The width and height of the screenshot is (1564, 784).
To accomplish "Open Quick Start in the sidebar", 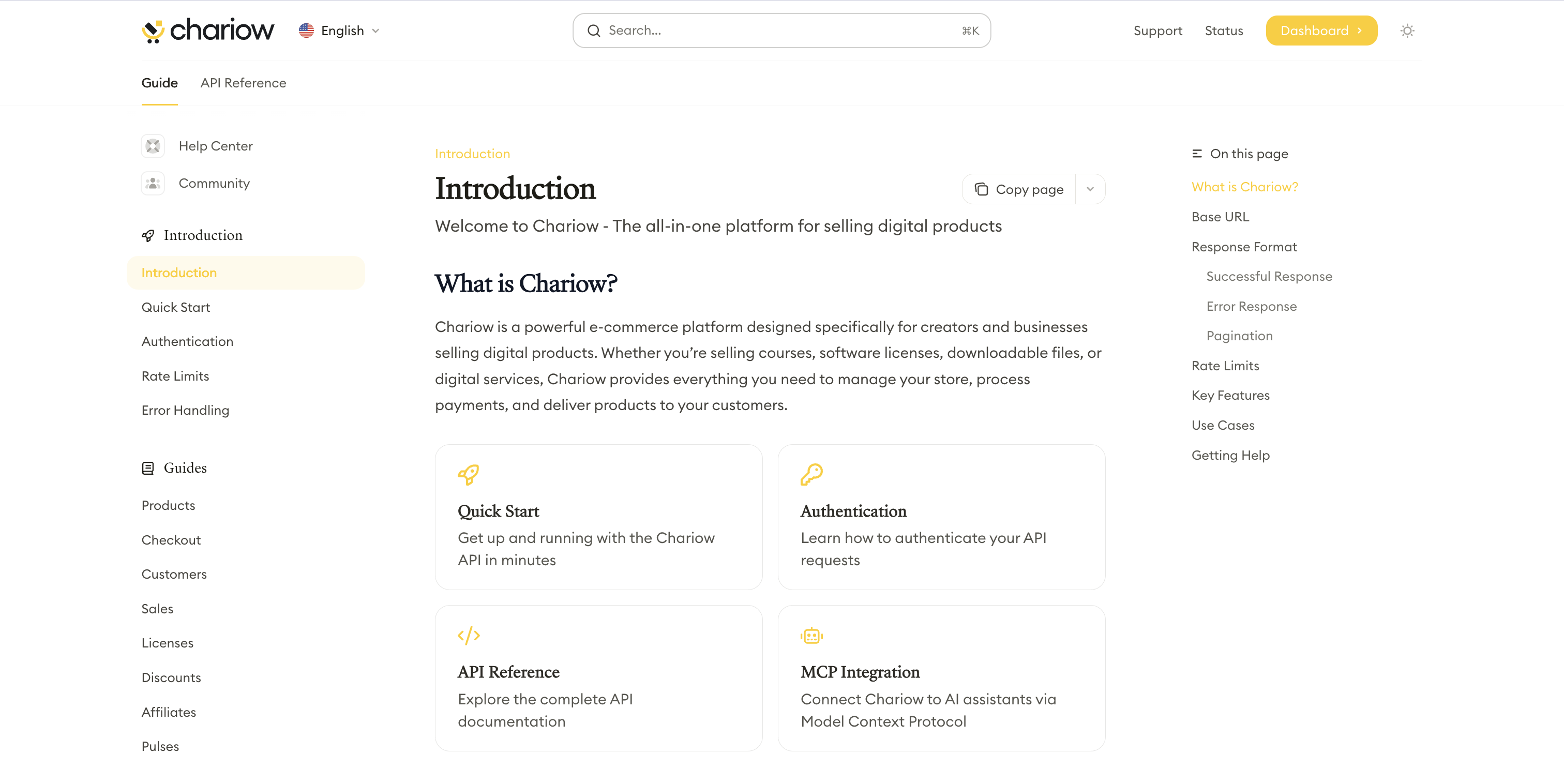I will (x=175, y=307).
